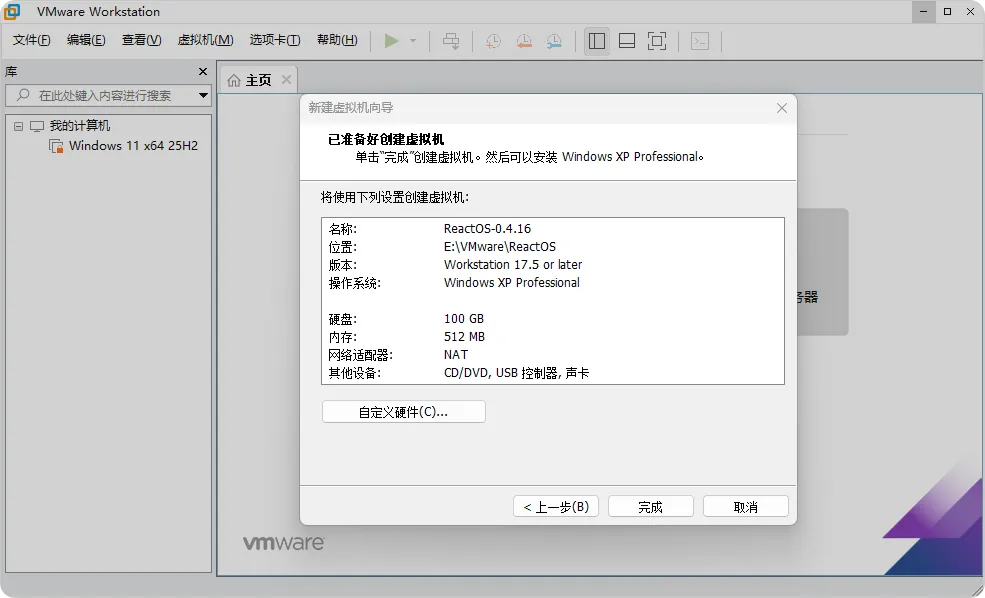
Task: Select the Windows 11 x64 25H2 VM
Action: tap(133, 146)
